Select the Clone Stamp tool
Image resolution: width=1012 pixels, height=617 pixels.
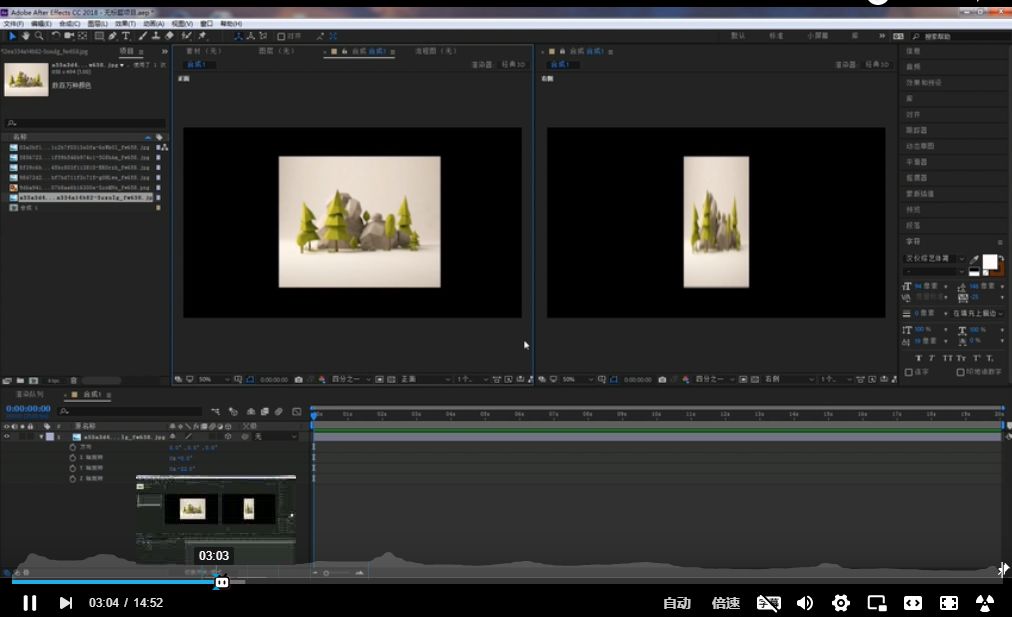(156, 36)
